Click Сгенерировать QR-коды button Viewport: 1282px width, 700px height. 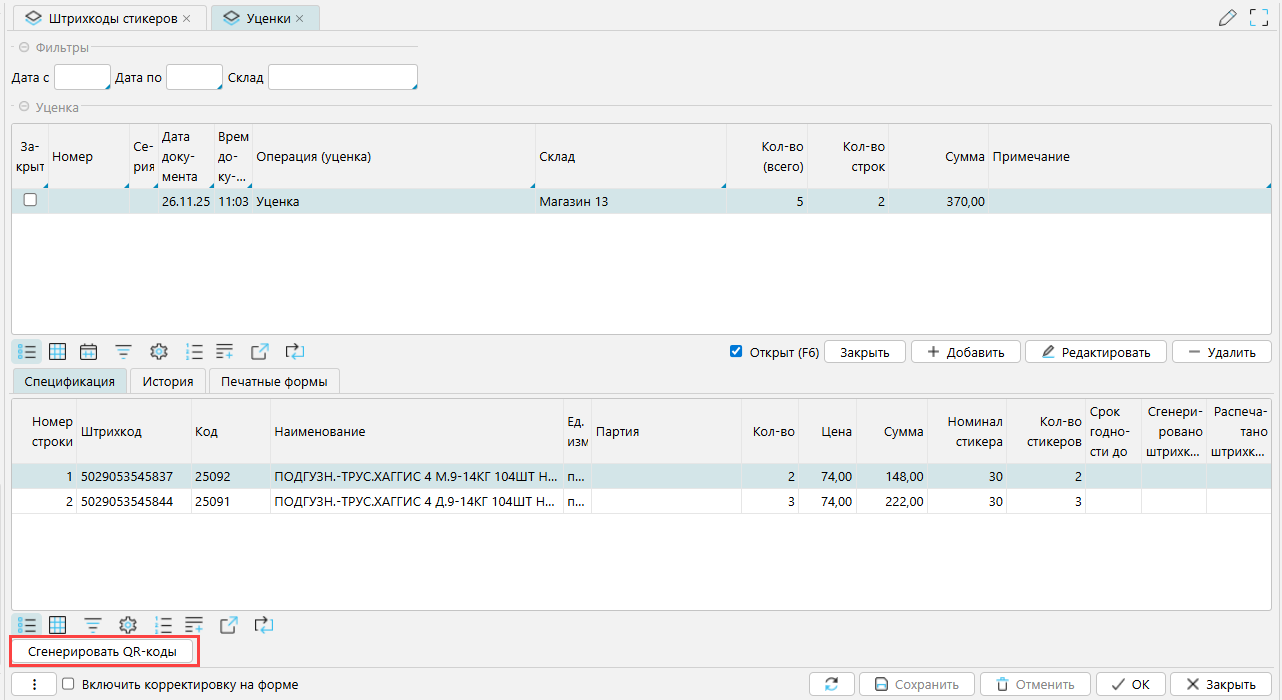[x=102, y=652]
